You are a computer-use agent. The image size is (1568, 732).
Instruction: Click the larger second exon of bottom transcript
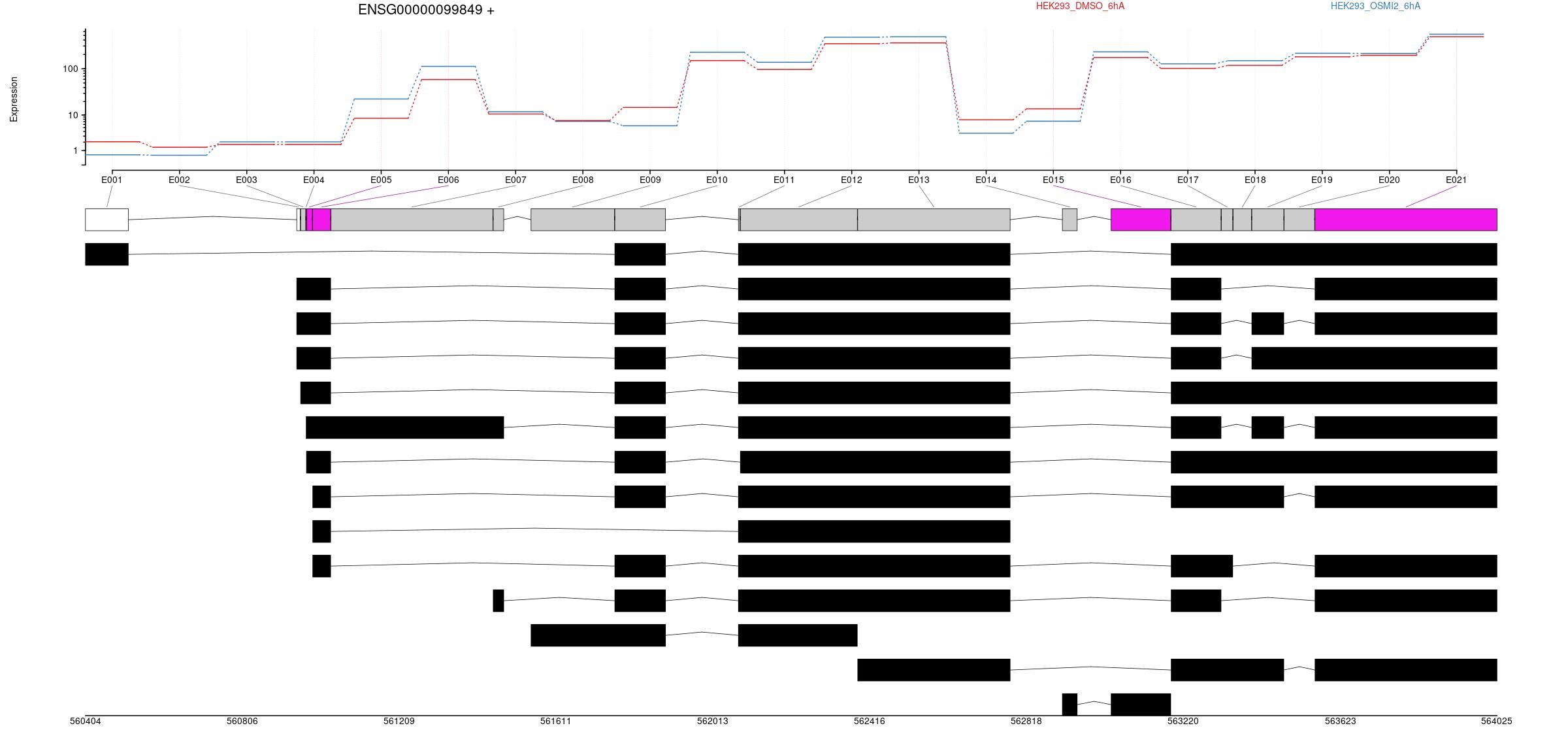pyautogui.click(x=1141, y=705)
